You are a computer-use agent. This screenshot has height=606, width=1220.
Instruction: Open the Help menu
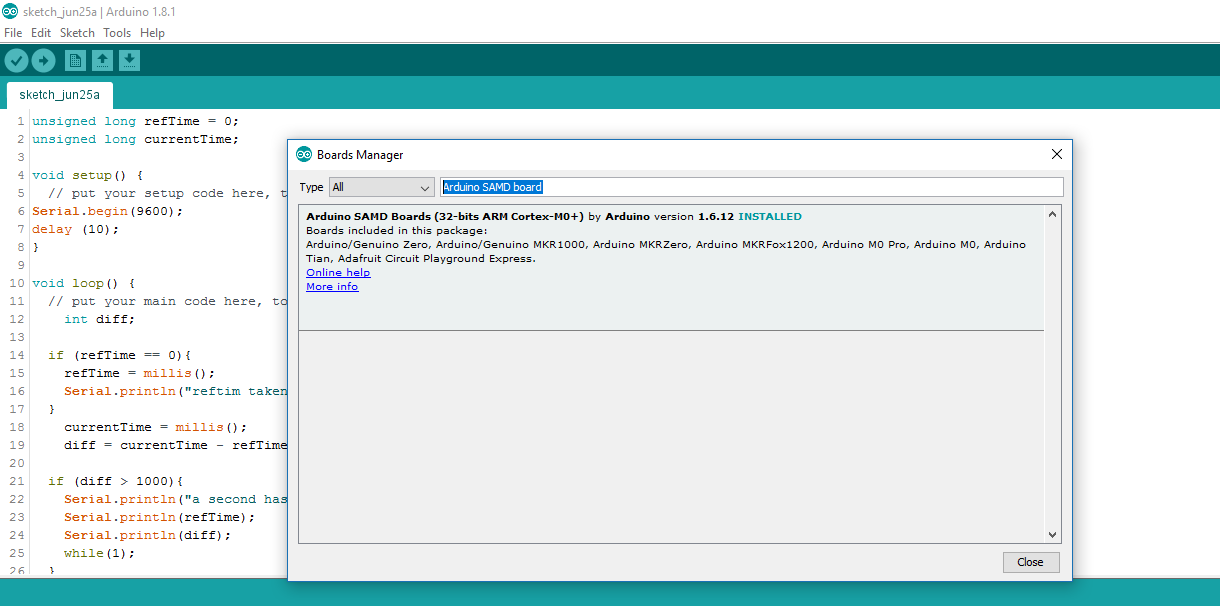pyautogui.click(x=152, y=33)
